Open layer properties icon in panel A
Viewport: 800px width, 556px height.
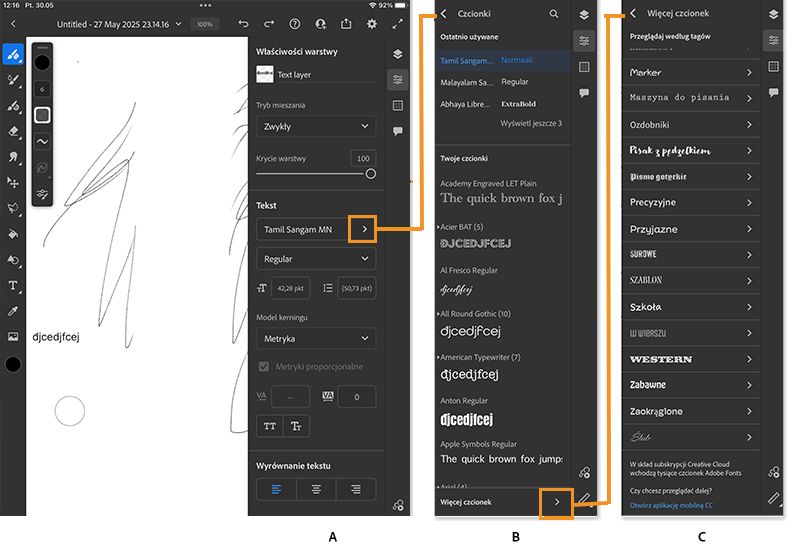398,80
